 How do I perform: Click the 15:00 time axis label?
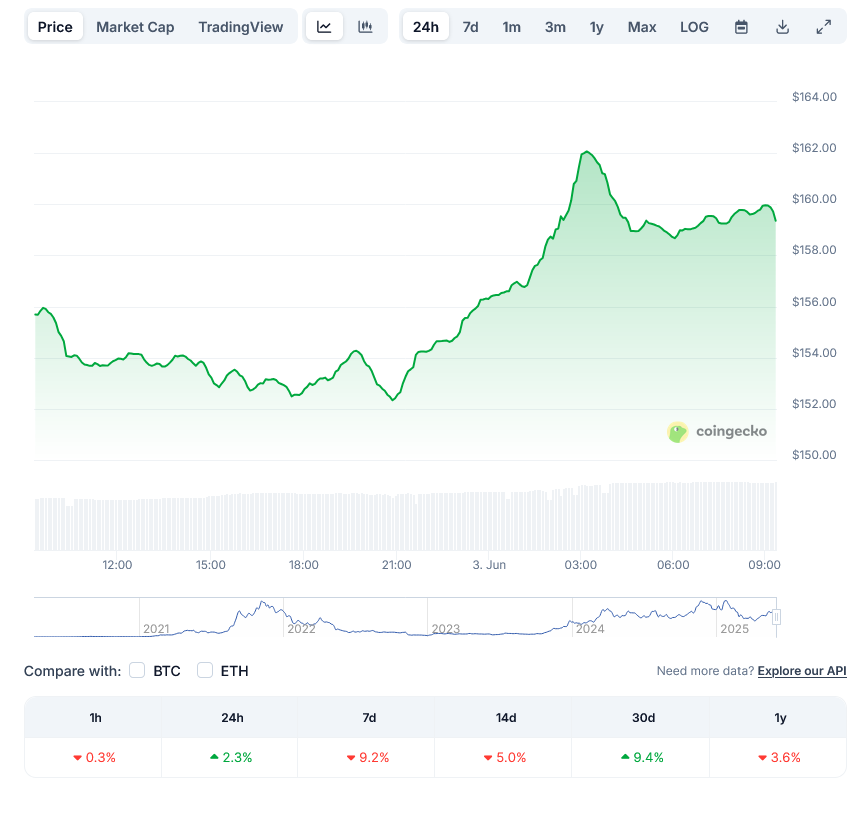click(211, 565)
